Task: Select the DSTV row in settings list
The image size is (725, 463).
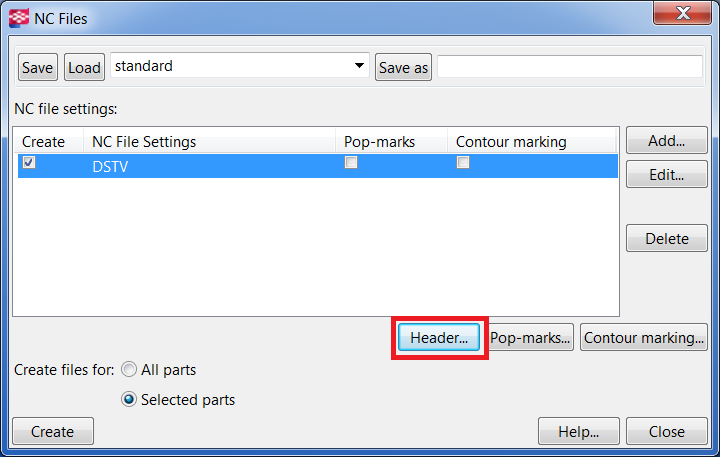Action: tap(200, 167)
